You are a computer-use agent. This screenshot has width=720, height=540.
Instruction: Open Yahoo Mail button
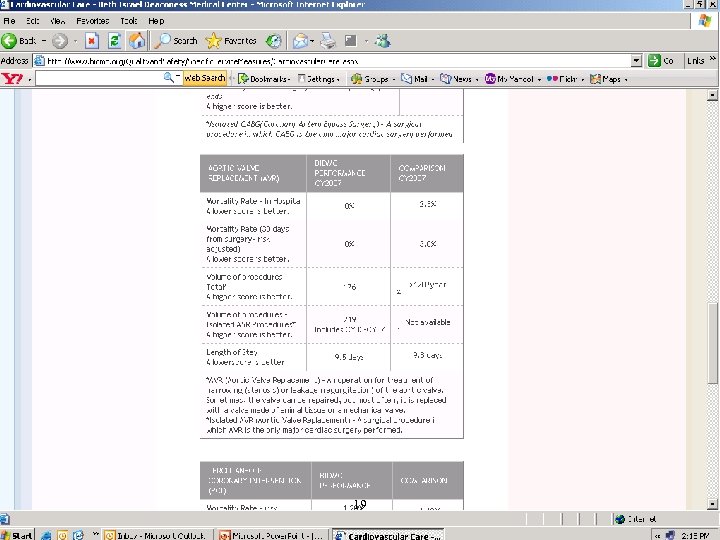(x=417, y=79)
